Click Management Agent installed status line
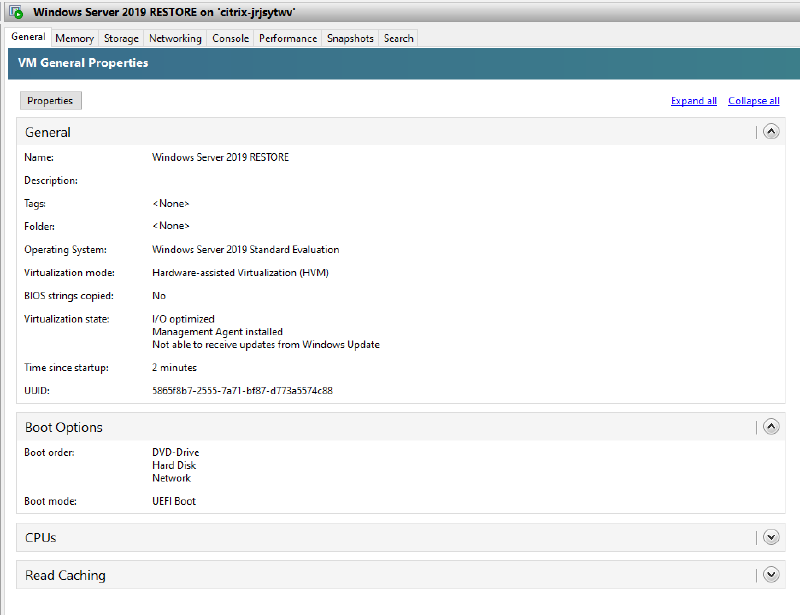Screen dimensions: 800x615 click(x=217, y=332)
